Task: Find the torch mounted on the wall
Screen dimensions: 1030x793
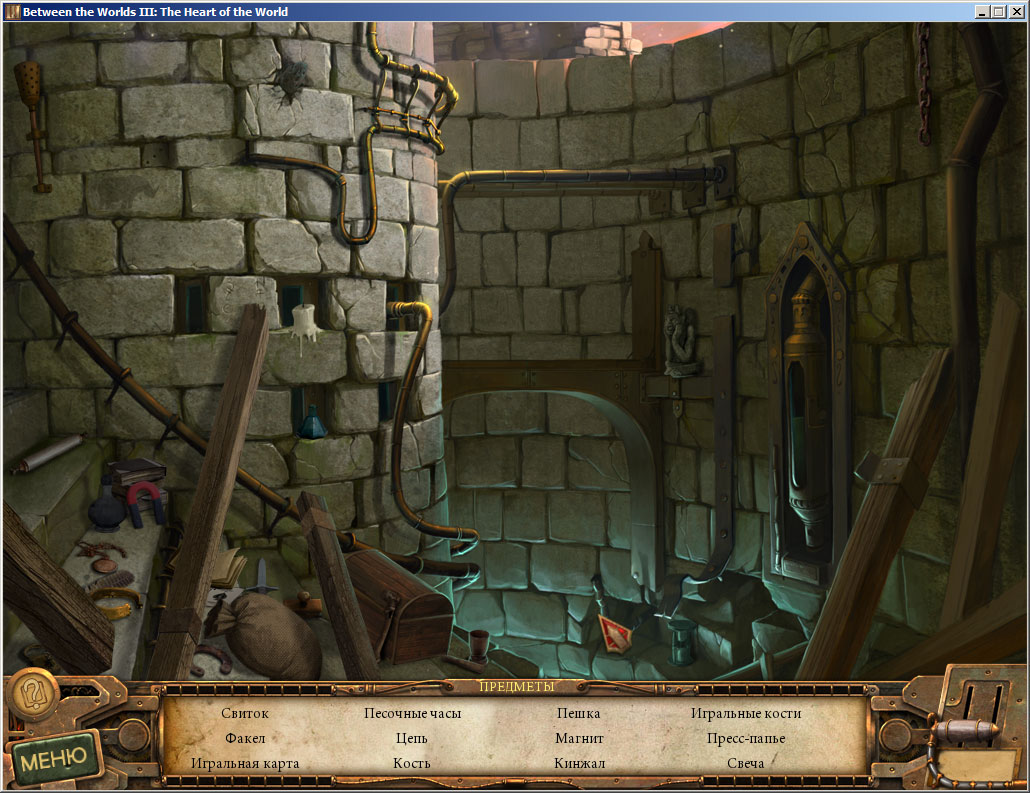Action: [x=33, y=120]
